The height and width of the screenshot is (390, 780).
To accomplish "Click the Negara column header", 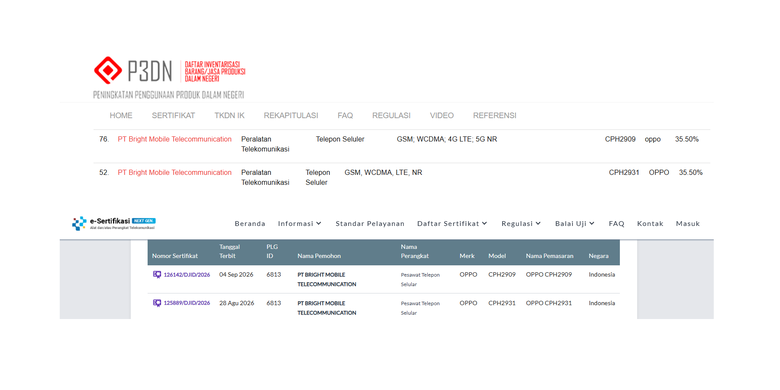I will (x=598, y=256).
